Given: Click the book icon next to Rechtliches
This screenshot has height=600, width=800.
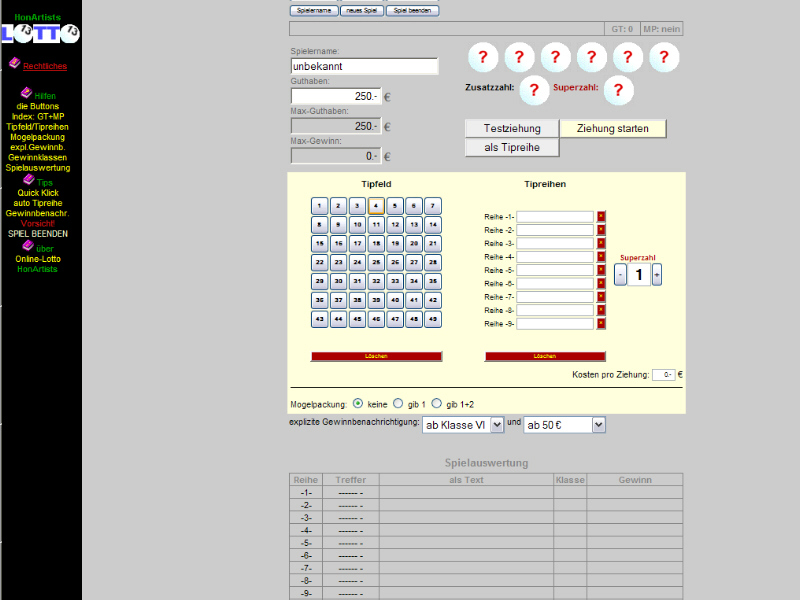Looking at the screenshot, I should 14,63.
